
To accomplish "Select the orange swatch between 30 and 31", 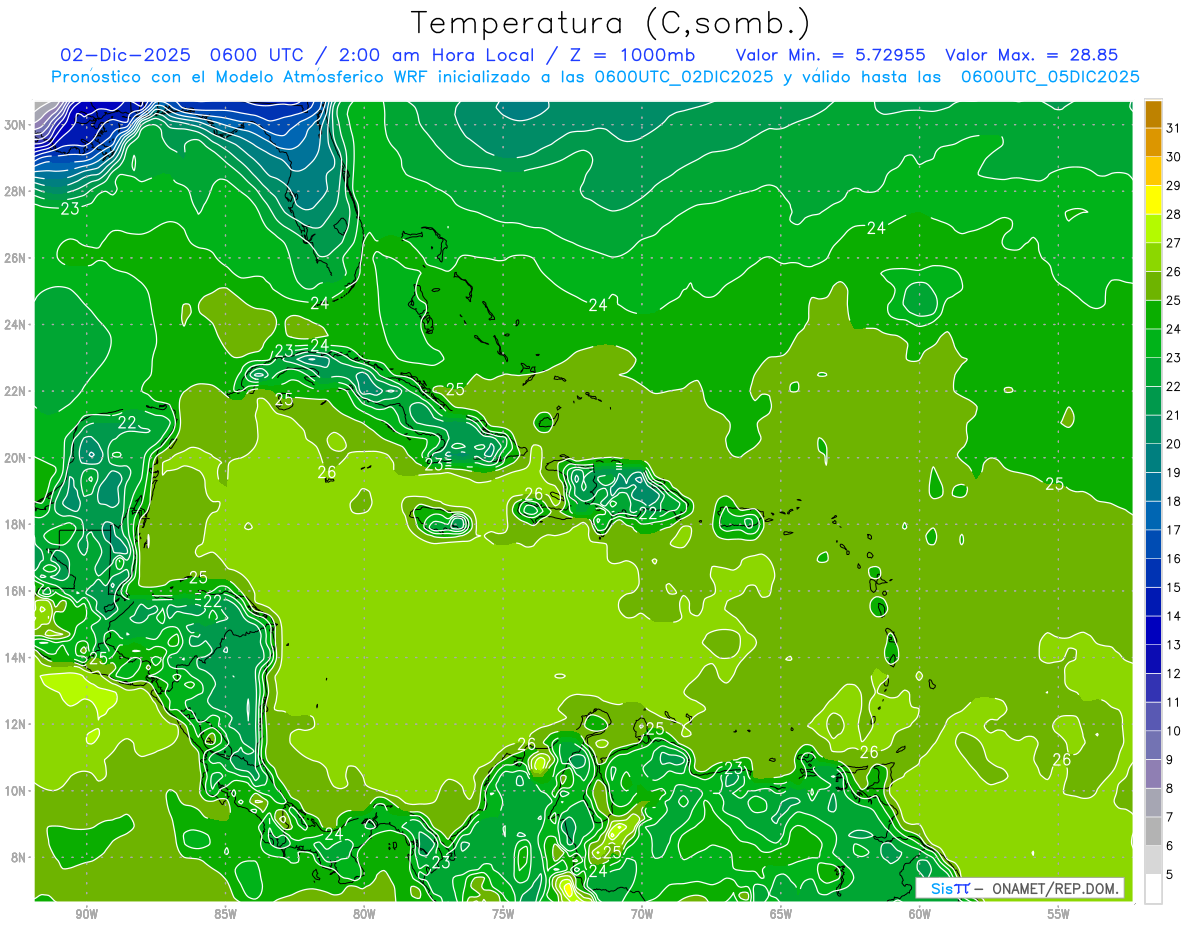I will click(x=1153, y=143).
